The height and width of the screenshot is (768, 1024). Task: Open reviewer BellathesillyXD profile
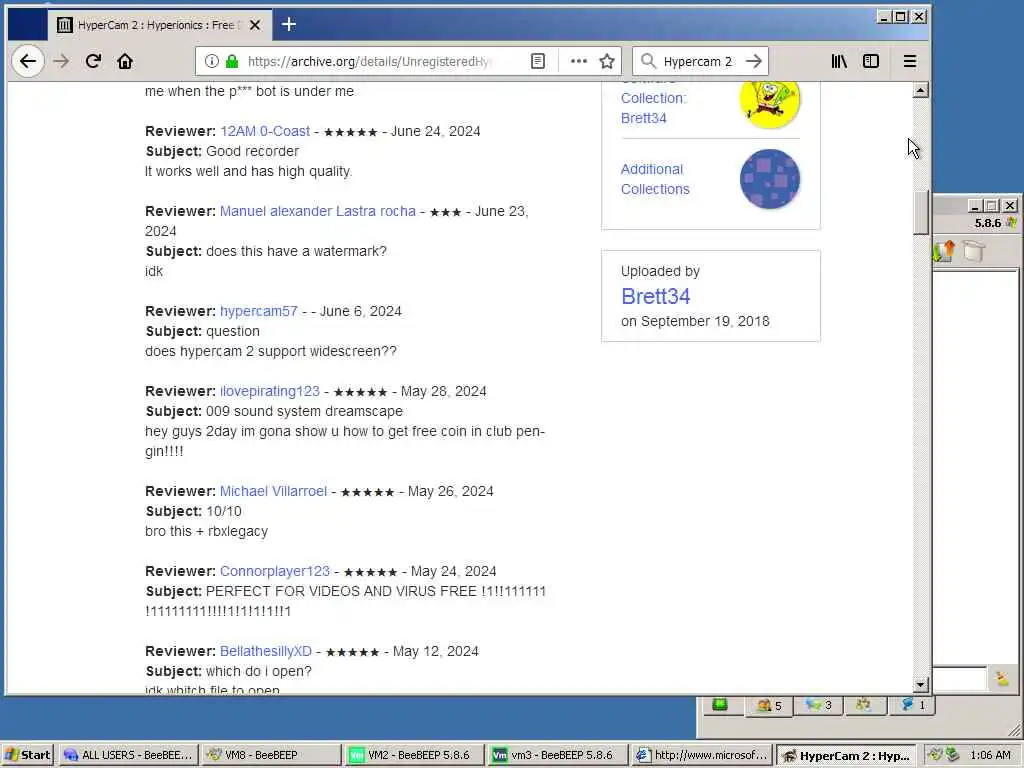pyautogui.click(x=266, y=651)
